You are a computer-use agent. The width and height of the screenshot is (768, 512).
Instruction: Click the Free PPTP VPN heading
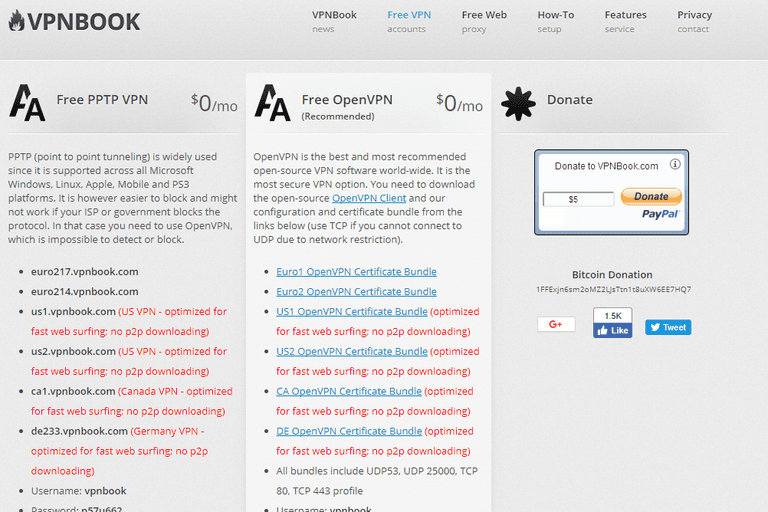point(102,99)
